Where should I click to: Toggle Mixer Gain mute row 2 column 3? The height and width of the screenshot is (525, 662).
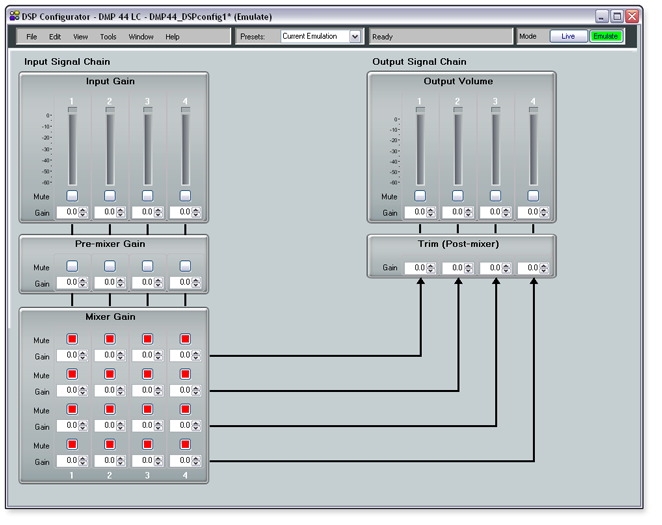pyautogui.click(x=147, y=375)
